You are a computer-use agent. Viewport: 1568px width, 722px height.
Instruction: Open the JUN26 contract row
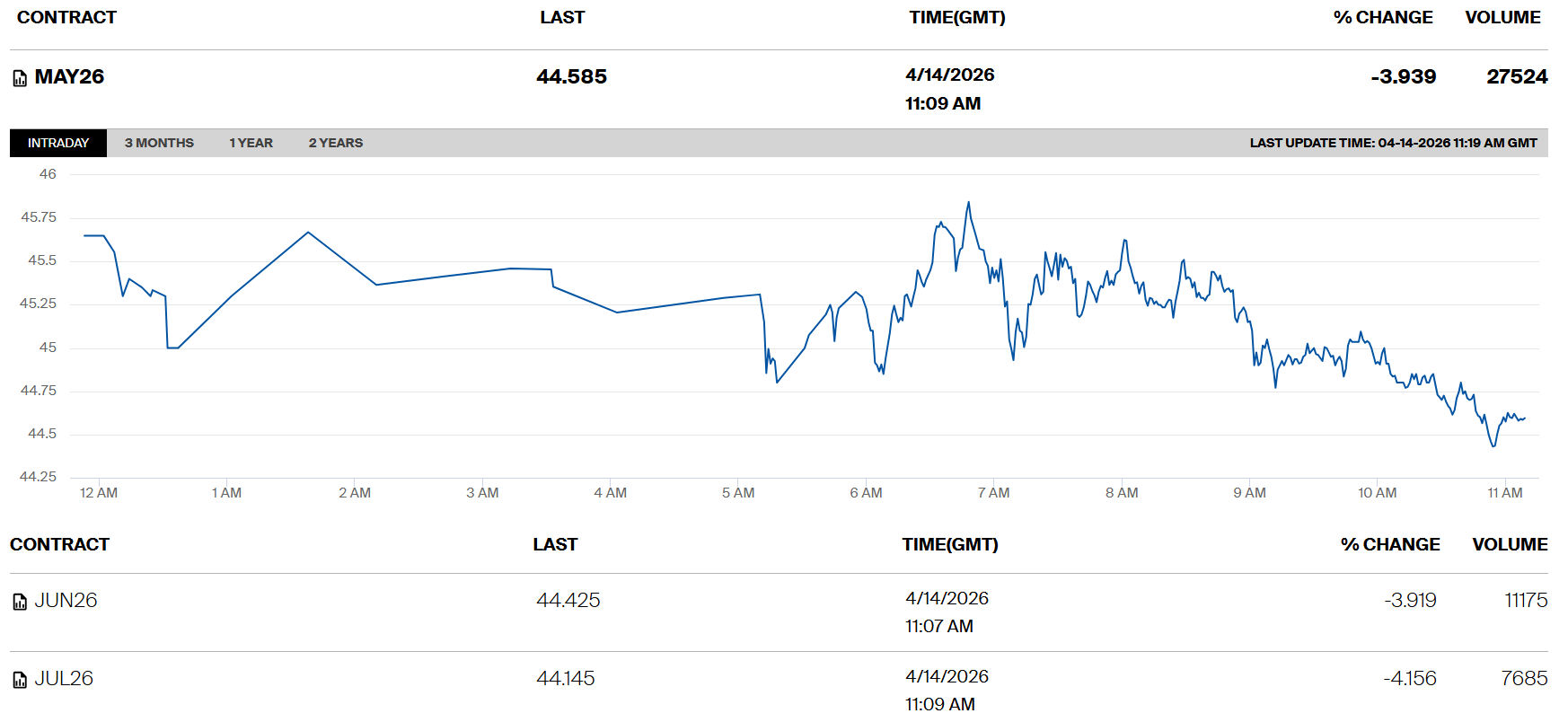pyautogui.click(x=66, y=601)
